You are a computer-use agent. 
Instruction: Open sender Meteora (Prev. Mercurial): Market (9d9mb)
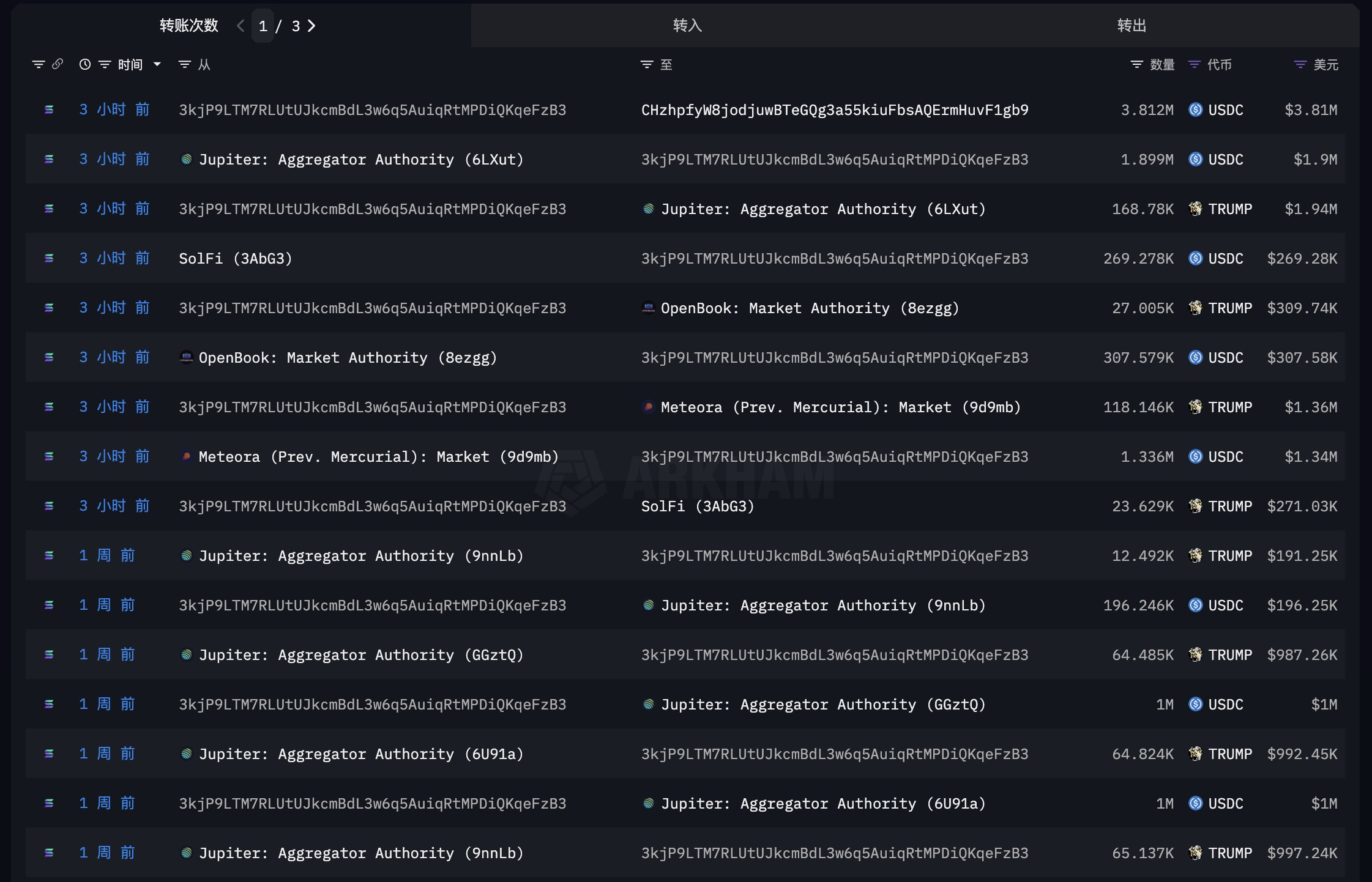click(x=378, y=456)
